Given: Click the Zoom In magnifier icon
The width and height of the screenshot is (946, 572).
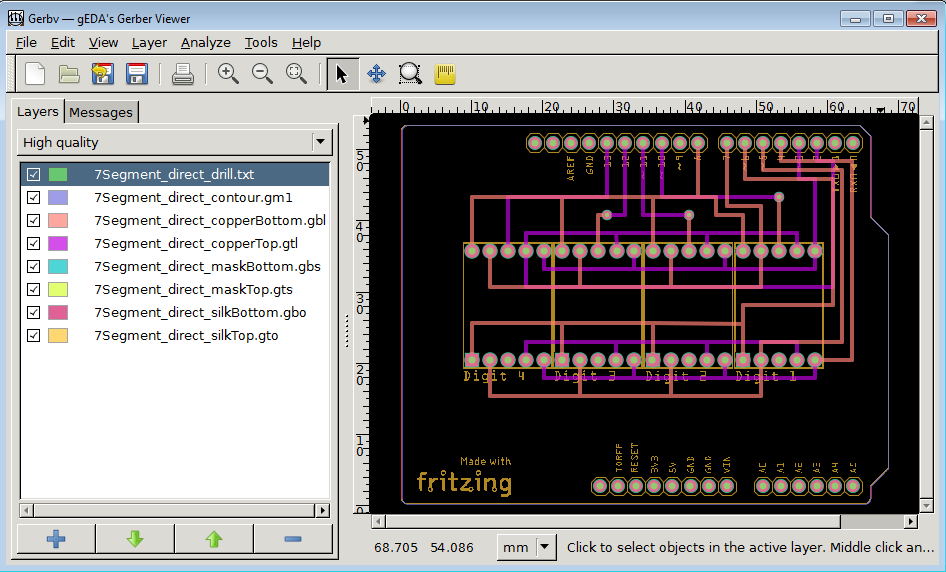Looking at the screenshot, I should click(x=228, y=74).
